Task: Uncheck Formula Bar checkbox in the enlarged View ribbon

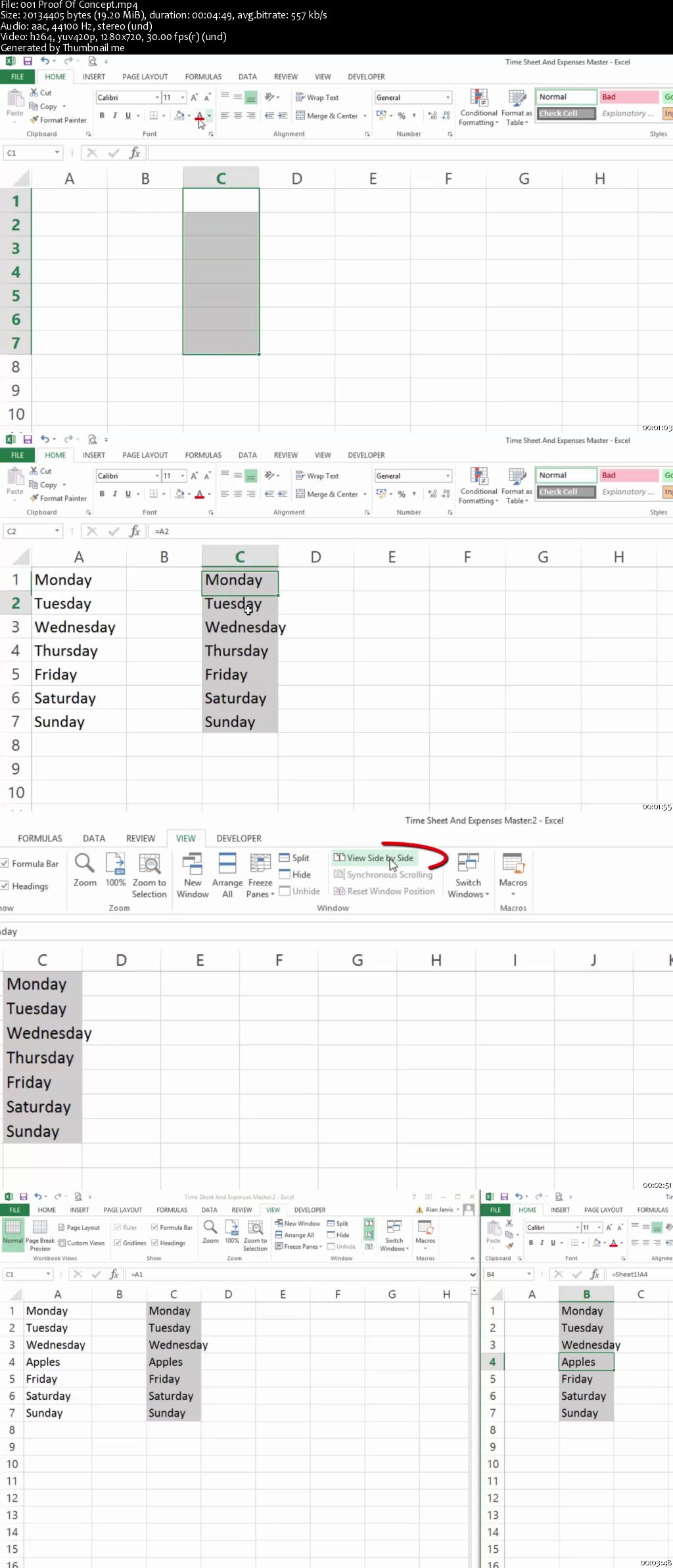Action: [x=5, y=863]
